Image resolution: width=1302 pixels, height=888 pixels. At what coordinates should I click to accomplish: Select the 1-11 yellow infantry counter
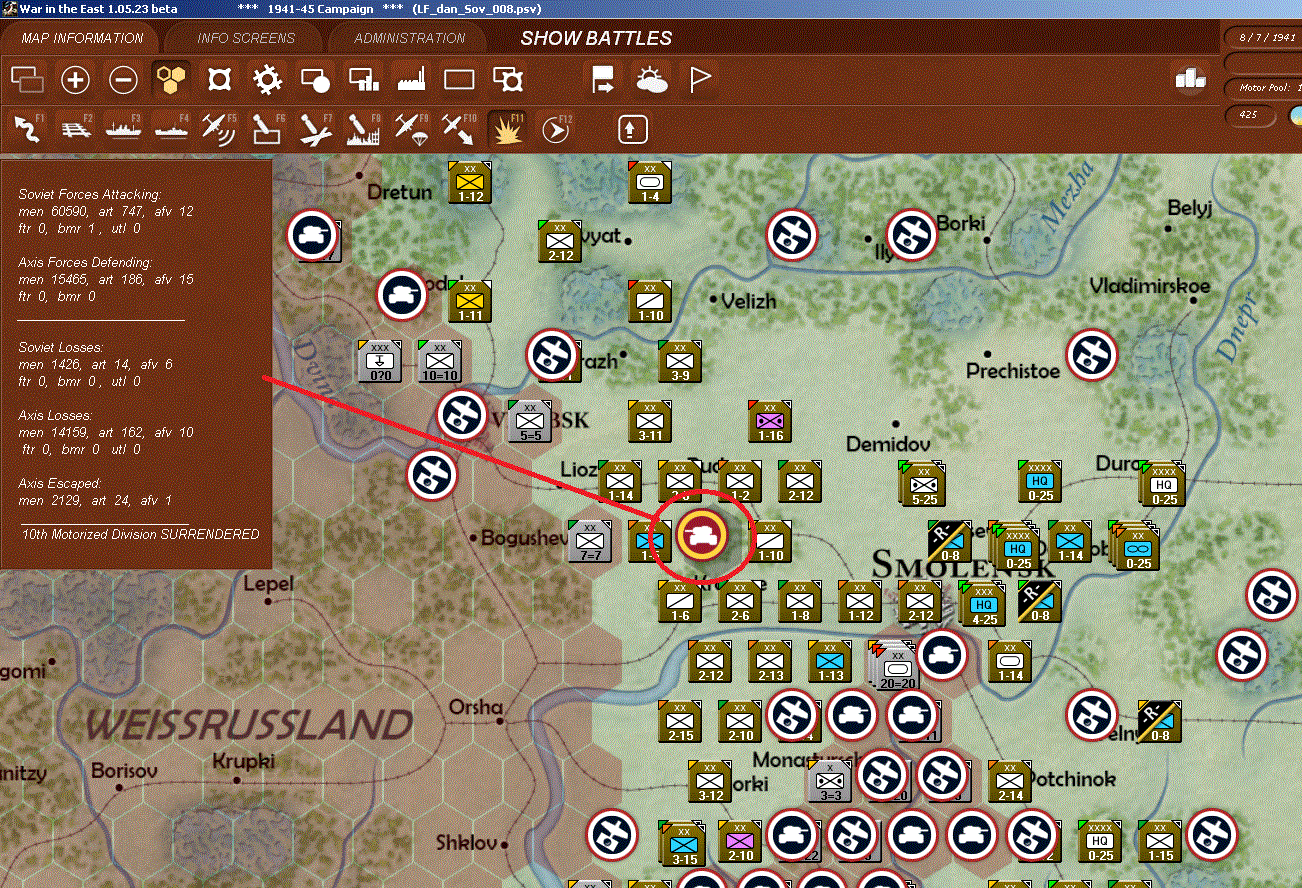click(470, 300)
